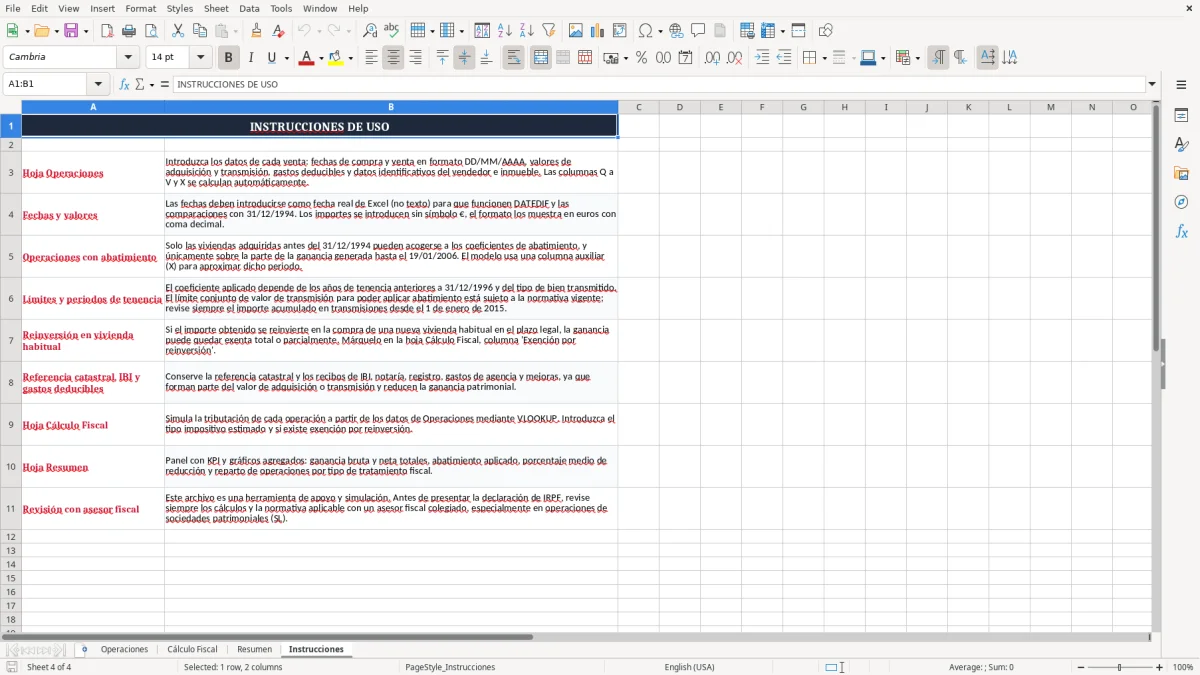Expand the font color dropdown arrow
The width and height of the screenshot is (1200, 675).
[x=320, y=58]
